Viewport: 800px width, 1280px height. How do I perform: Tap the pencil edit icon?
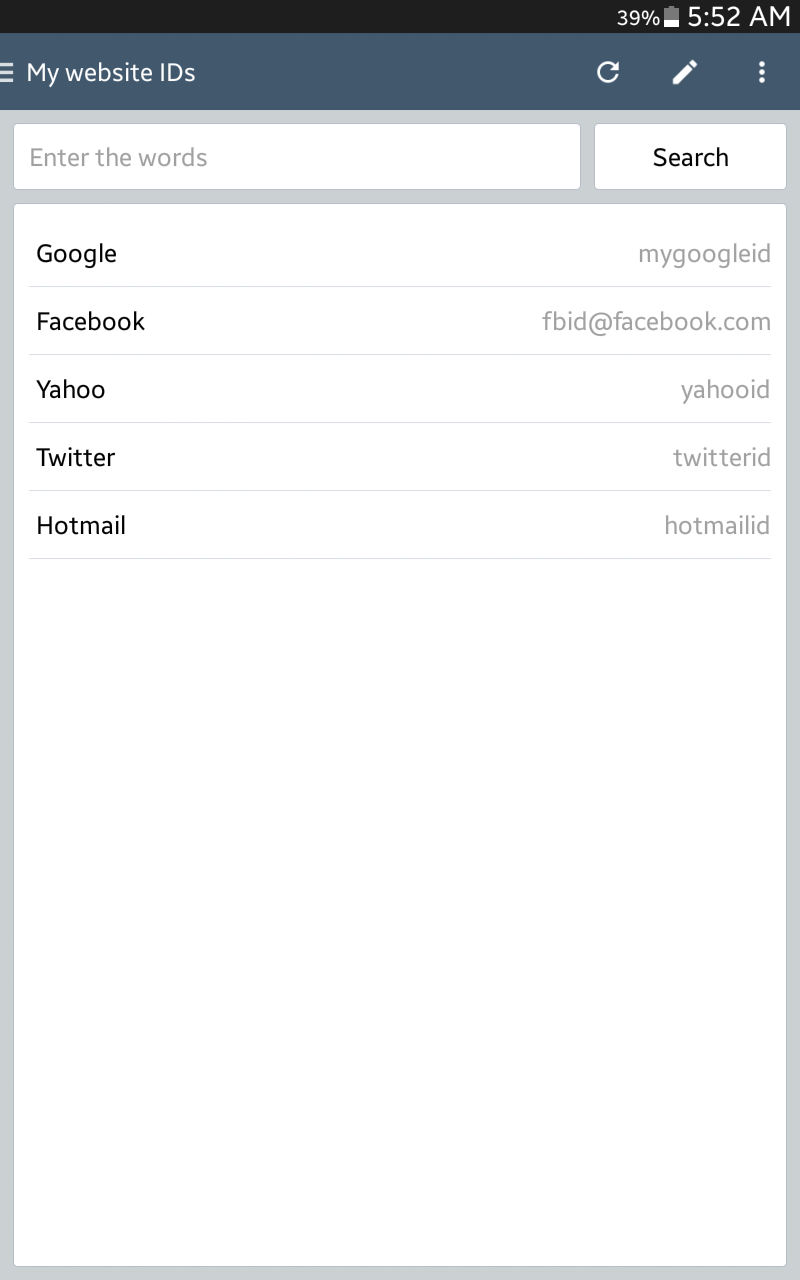(x=685, y=72)
